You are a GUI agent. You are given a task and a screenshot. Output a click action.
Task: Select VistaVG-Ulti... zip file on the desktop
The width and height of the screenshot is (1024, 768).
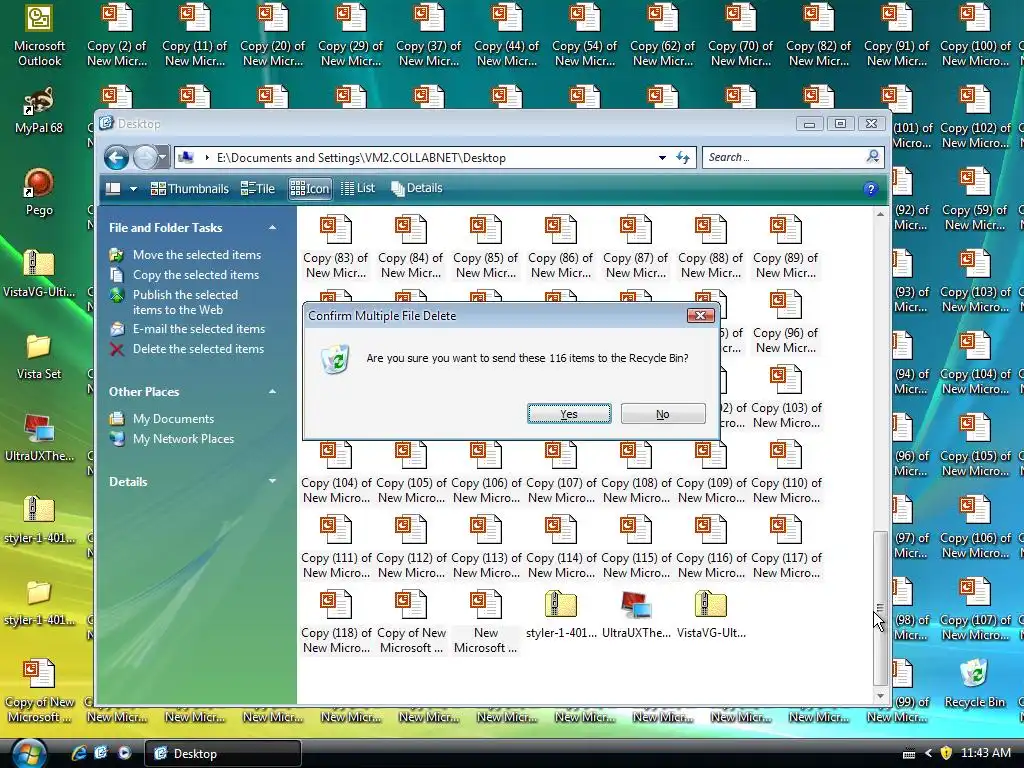[39, 274]
